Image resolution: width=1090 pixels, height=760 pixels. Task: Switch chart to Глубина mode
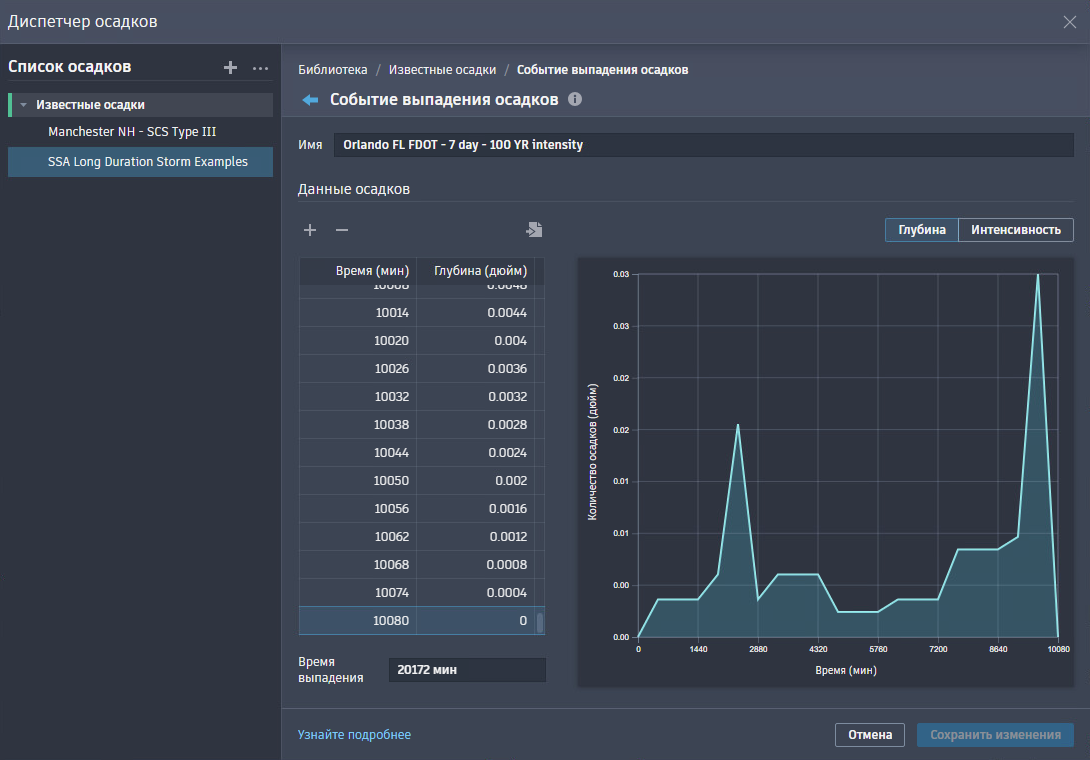point(922,230)
